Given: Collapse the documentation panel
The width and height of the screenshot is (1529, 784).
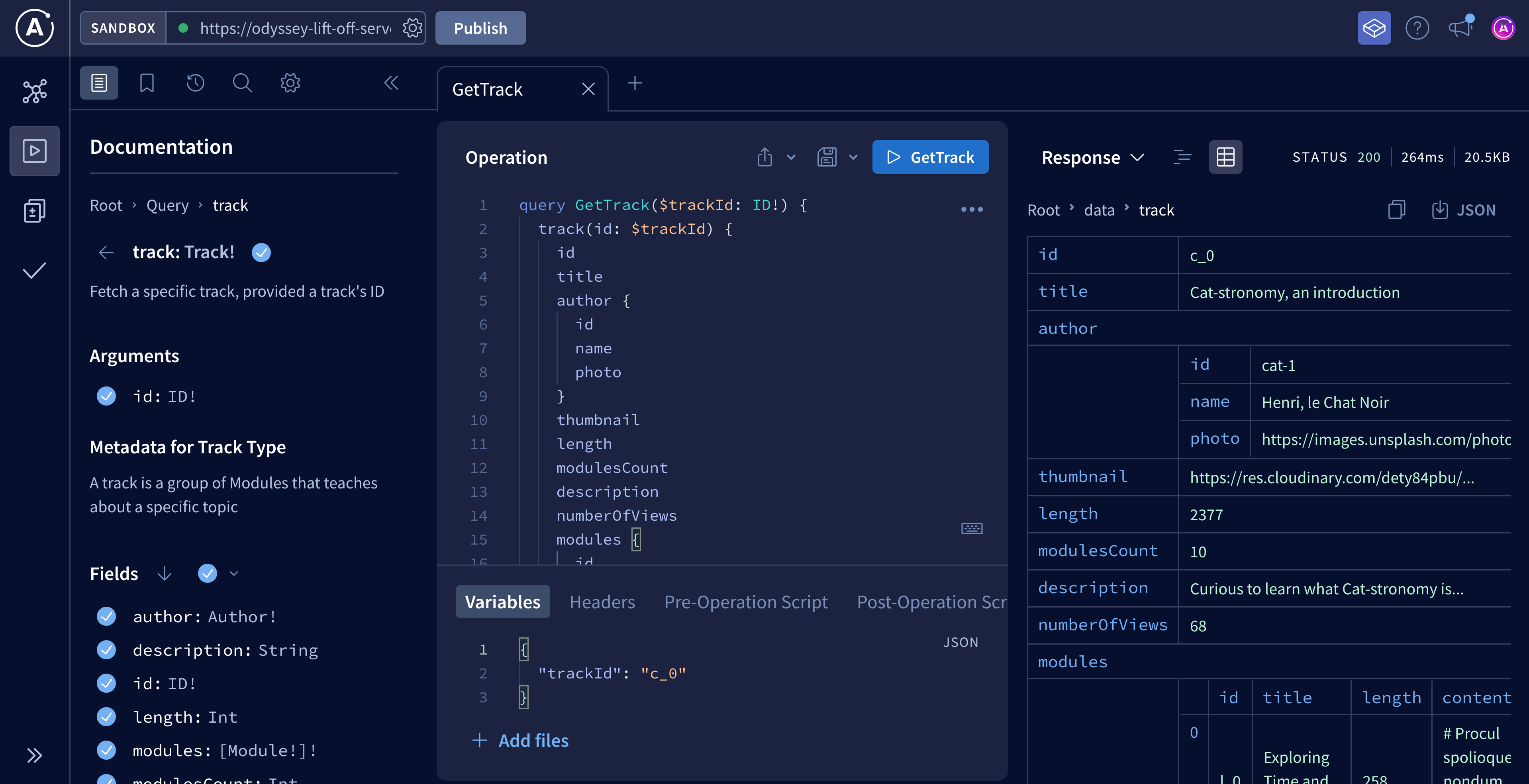Looking at the screenshot, I should (x=391, y=83).
